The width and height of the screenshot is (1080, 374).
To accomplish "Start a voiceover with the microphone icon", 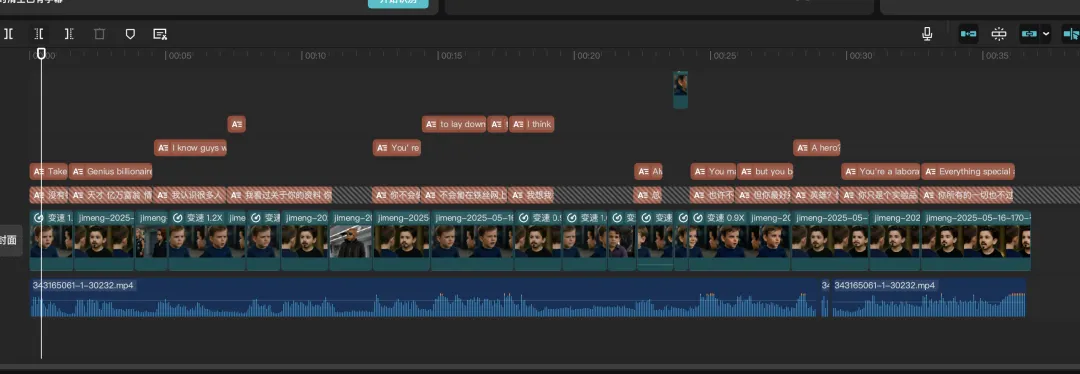I will [927, 34].
